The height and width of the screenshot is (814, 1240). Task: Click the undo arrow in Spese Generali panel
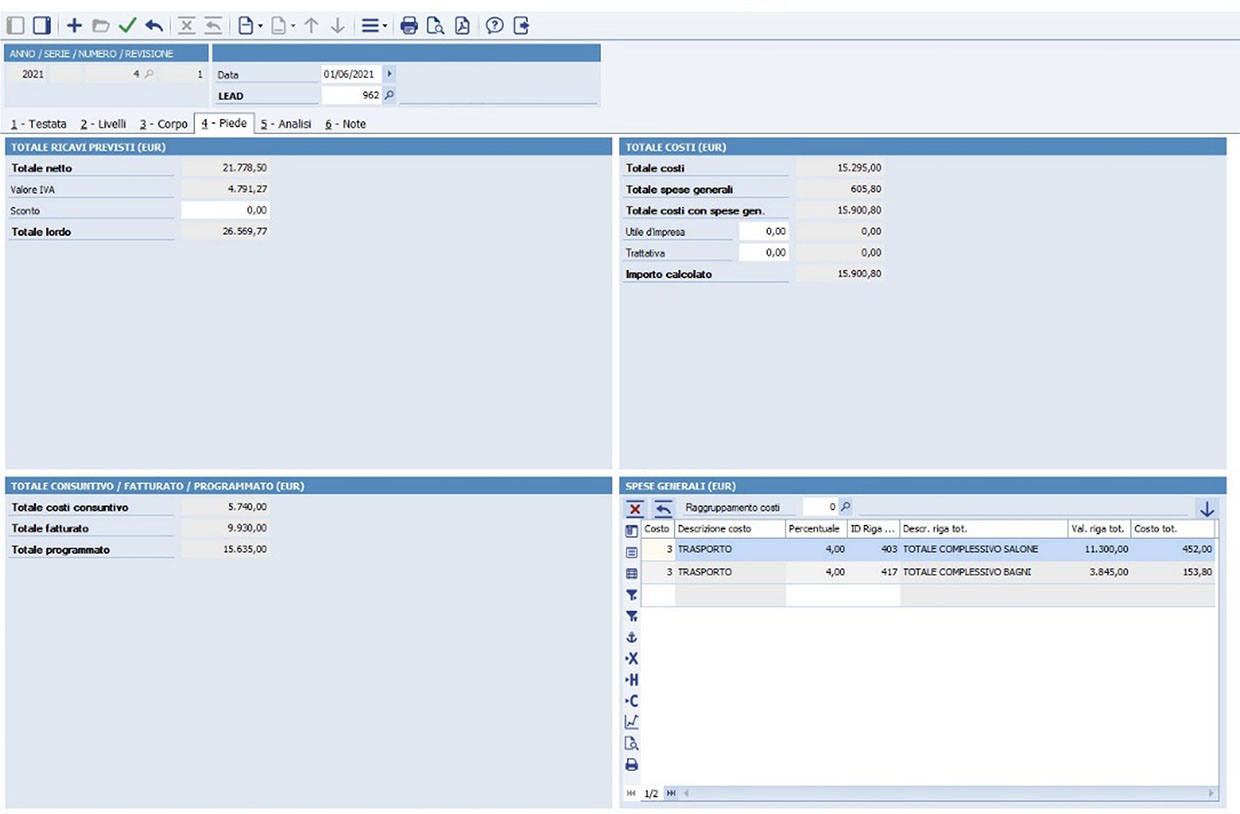[x=663, y=508]
